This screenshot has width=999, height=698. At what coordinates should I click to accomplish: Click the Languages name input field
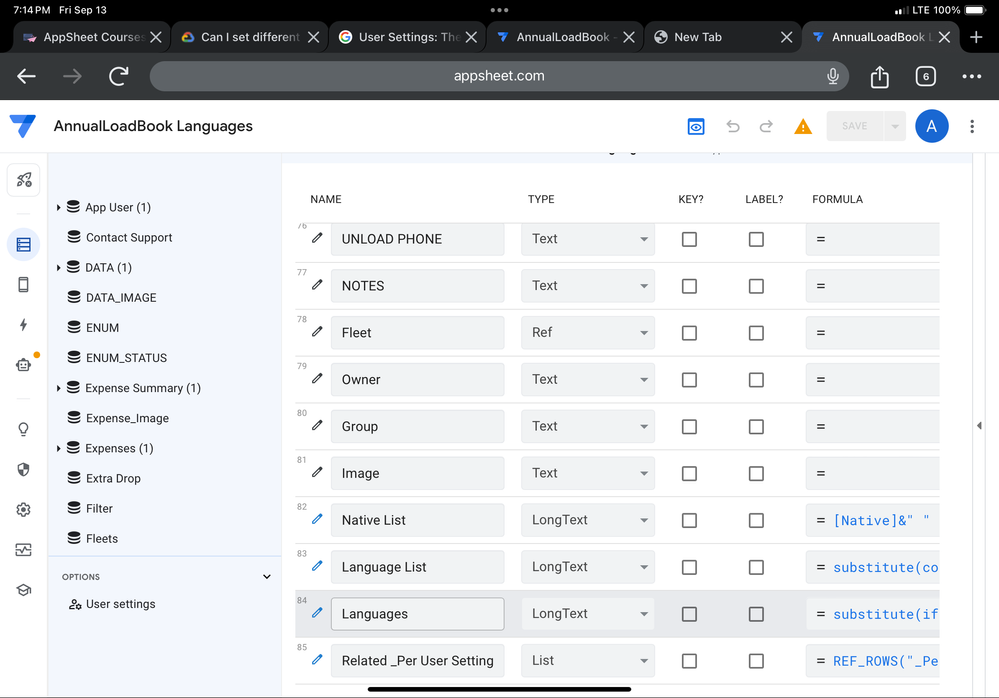pyautogui.click(x=417, y=614)
